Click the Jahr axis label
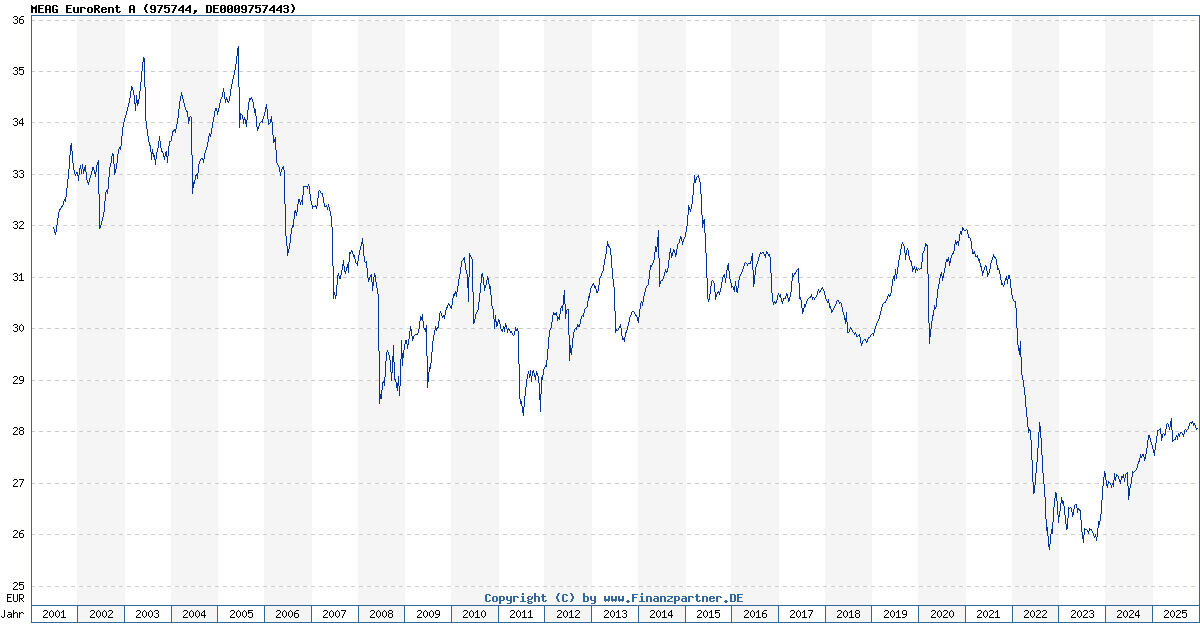The height and width of the screenshot is (630, 1200). [13, 614]
